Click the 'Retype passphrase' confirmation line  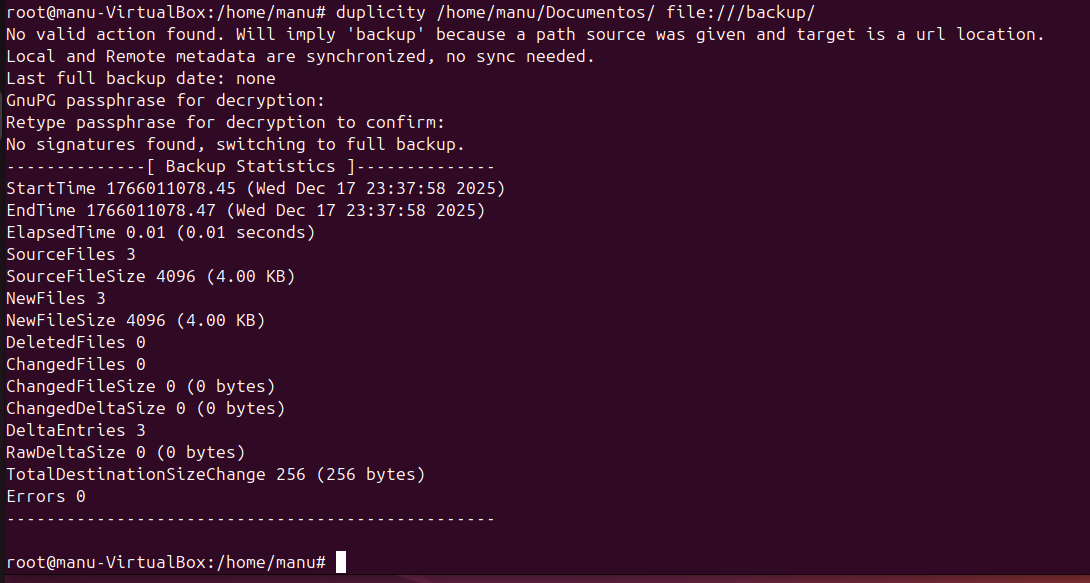225,122
